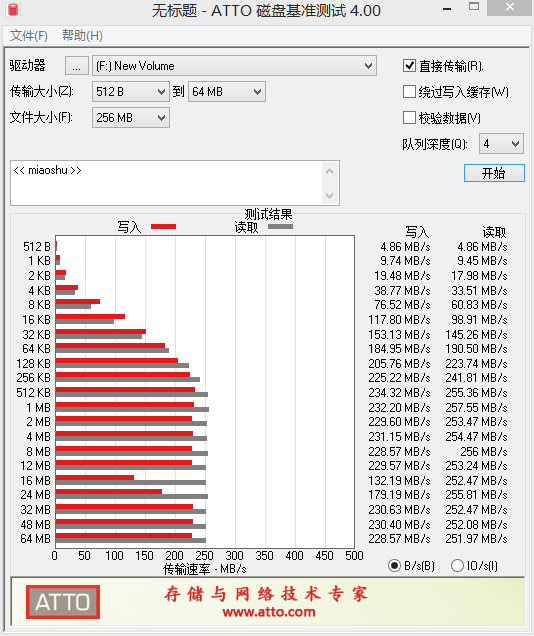Toggle the 直接传输(R) checkbox
Screen dimensions: 534x636
tap(409, 66)
